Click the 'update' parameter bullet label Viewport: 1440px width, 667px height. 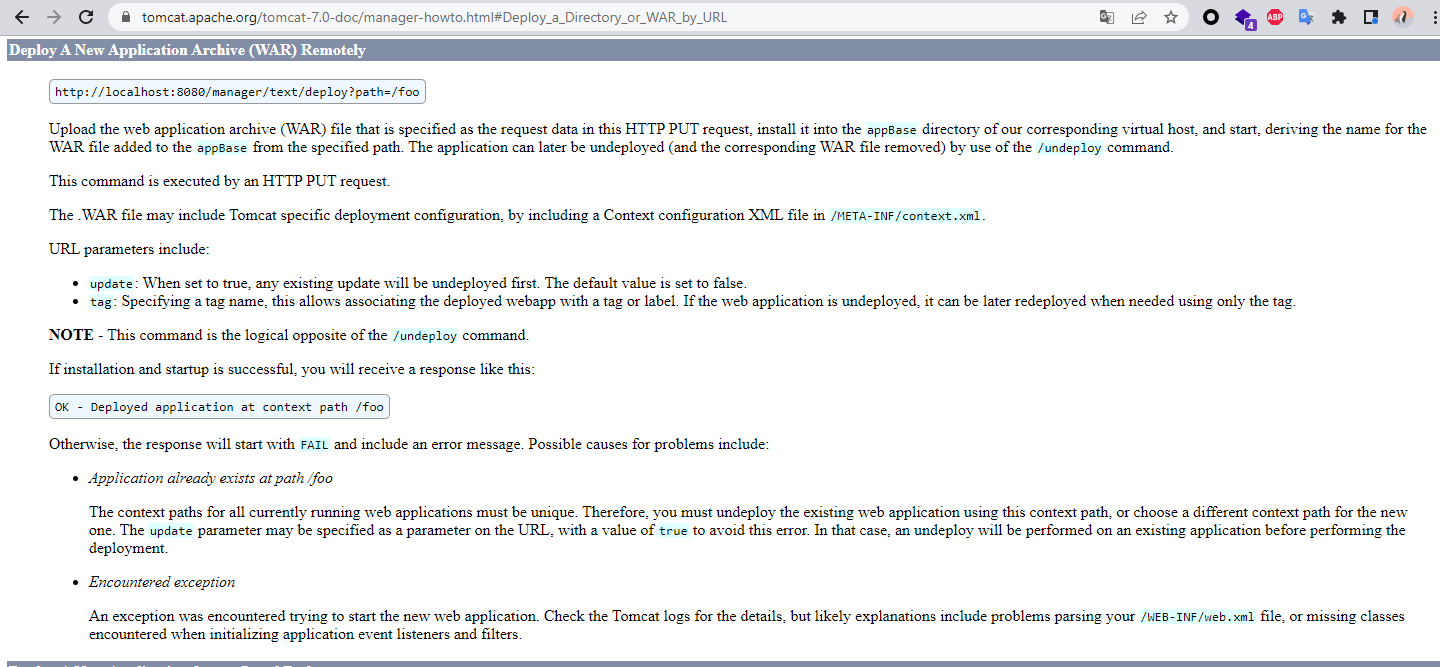[112, 284]
